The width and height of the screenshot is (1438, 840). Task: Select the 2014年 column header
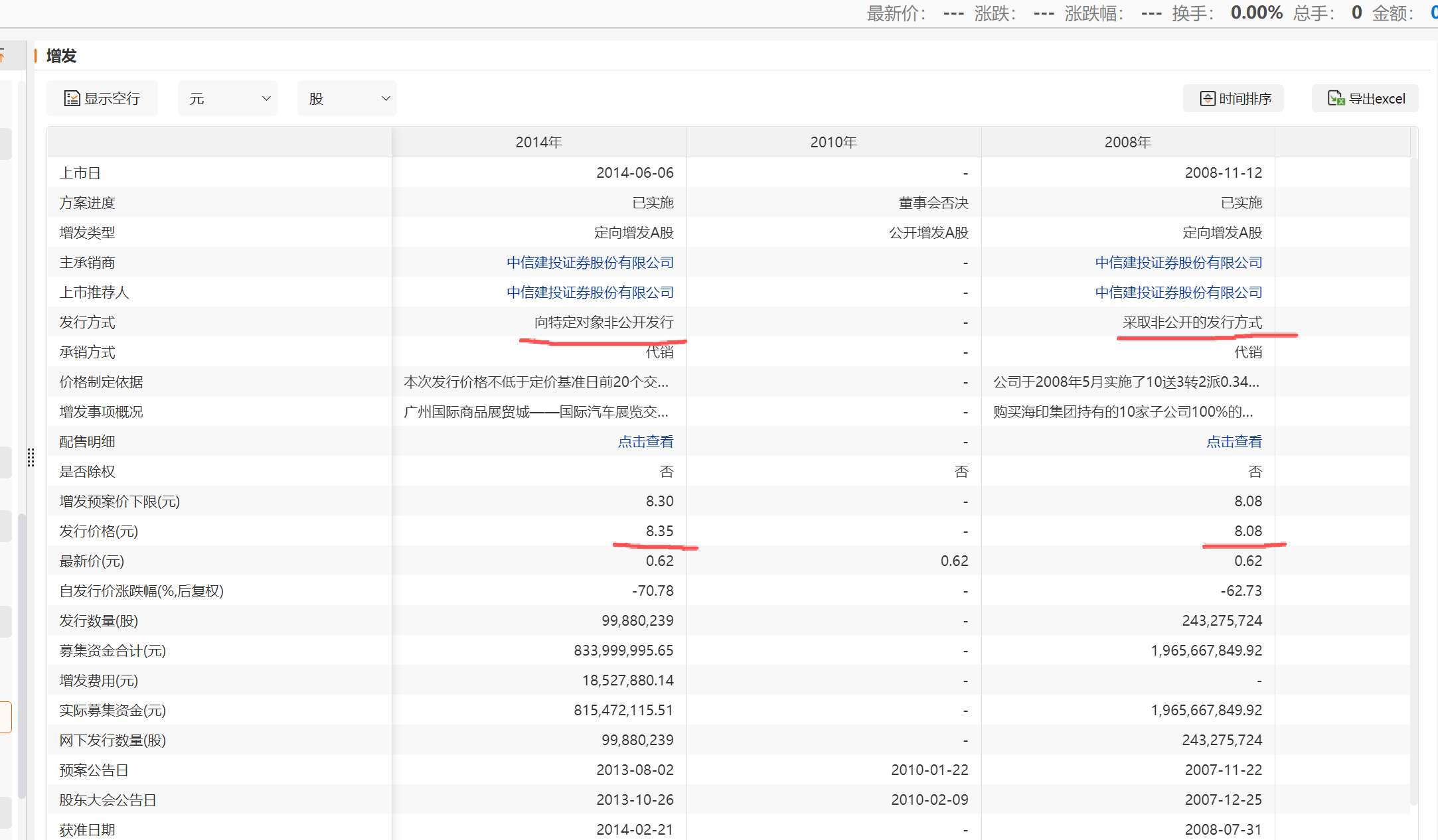(538, 143)
